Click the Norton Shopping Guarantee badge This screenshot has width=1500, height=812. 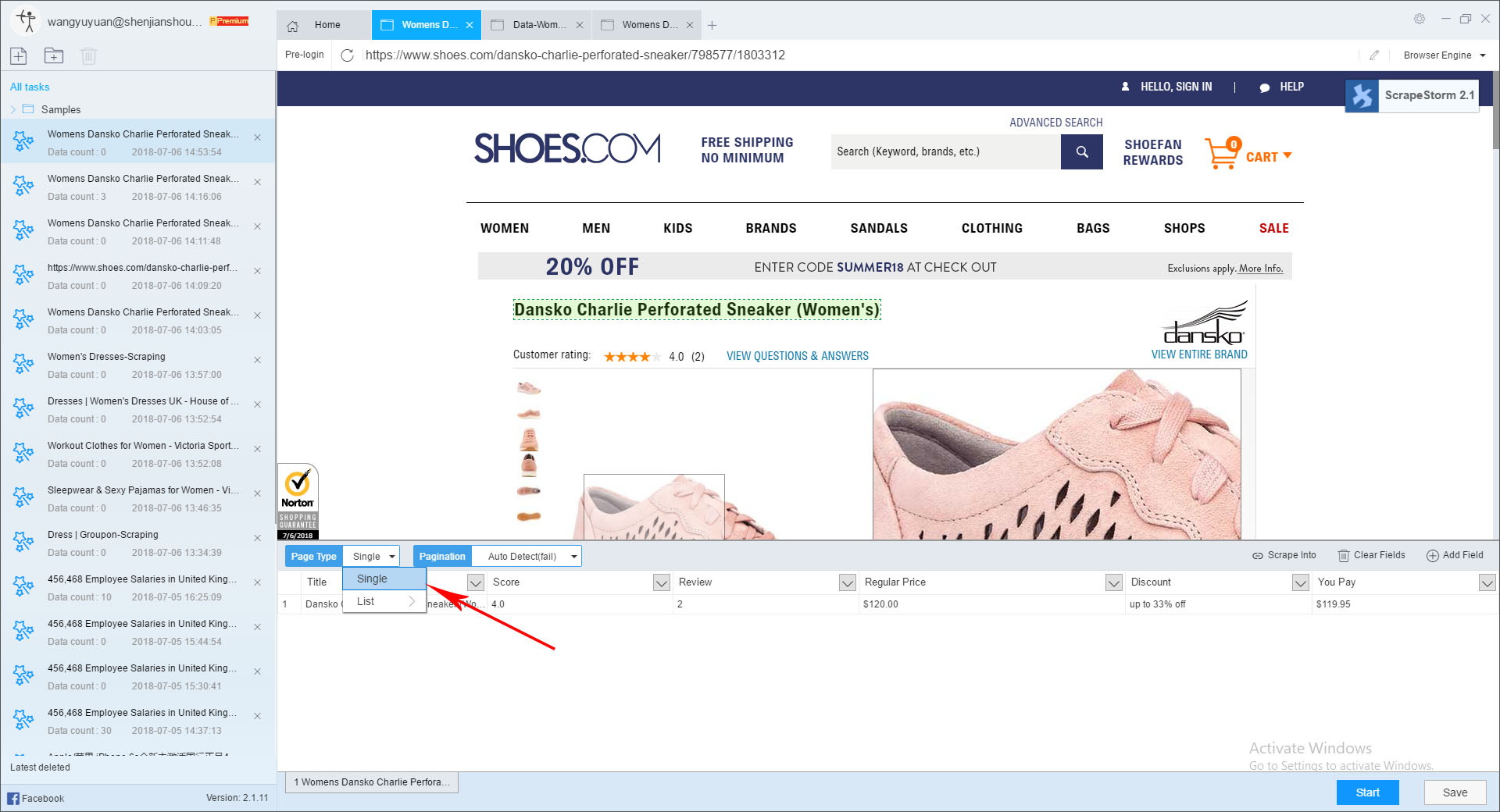click(298, 501)
